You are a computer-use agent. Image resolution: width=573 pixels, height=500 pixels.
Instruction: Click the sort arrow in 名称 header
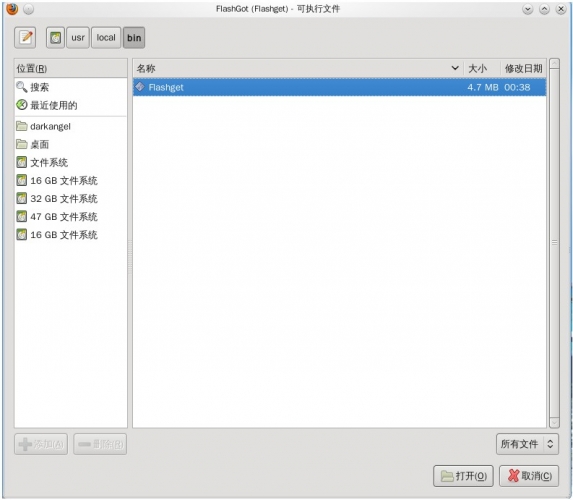click(x=455, y=68)
